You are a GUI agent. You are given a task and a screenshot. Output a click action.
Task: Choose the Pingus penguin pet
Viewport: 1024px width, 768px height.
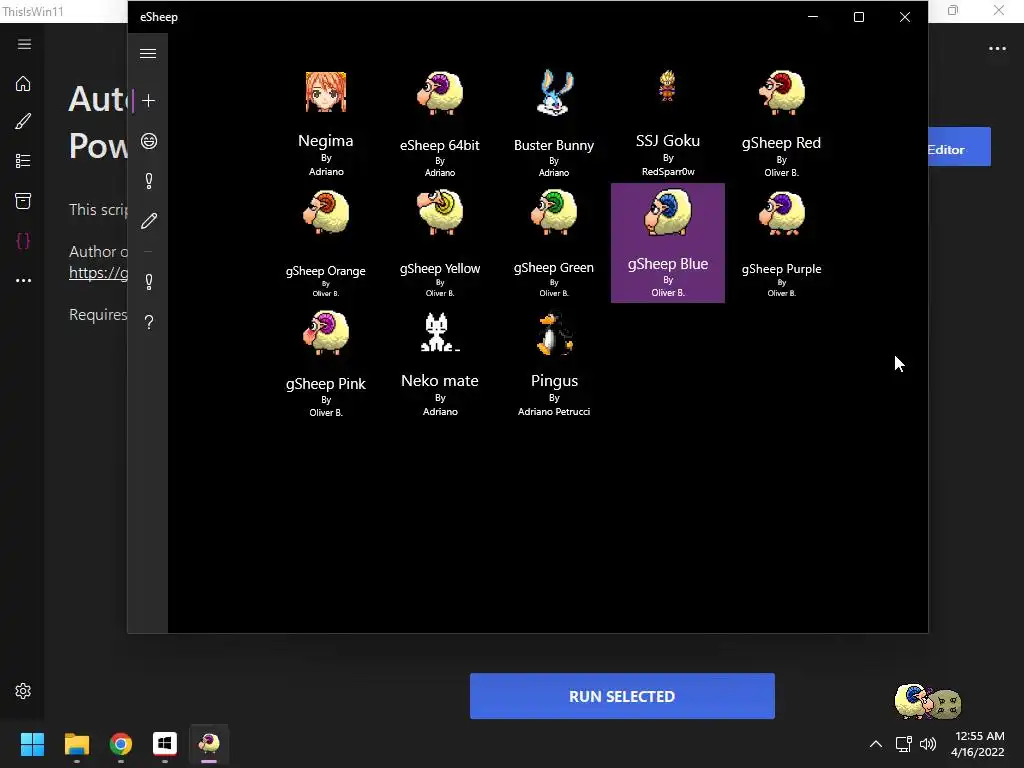click(x=554, y=363)
